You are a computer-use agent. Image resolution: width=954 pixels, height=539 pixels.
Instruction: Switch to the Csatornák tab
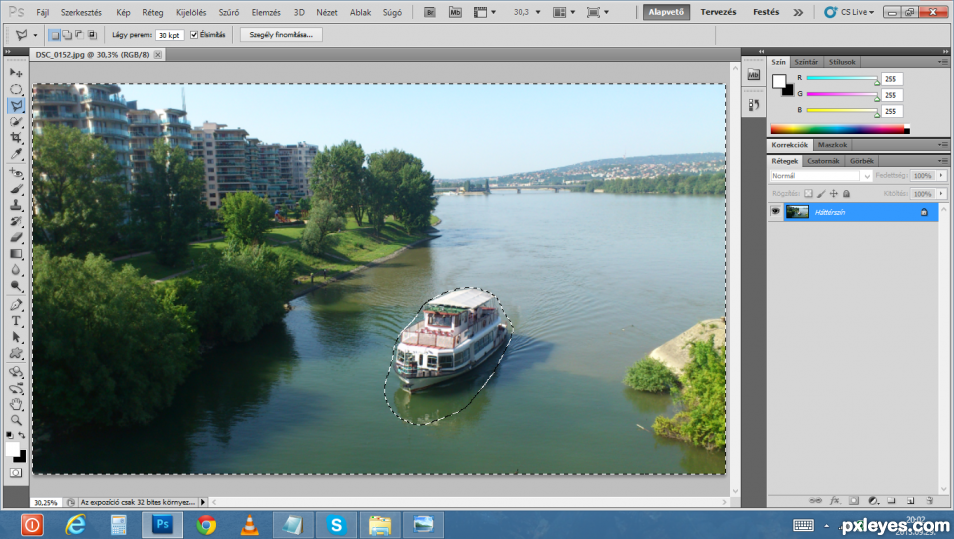(823, 161)
